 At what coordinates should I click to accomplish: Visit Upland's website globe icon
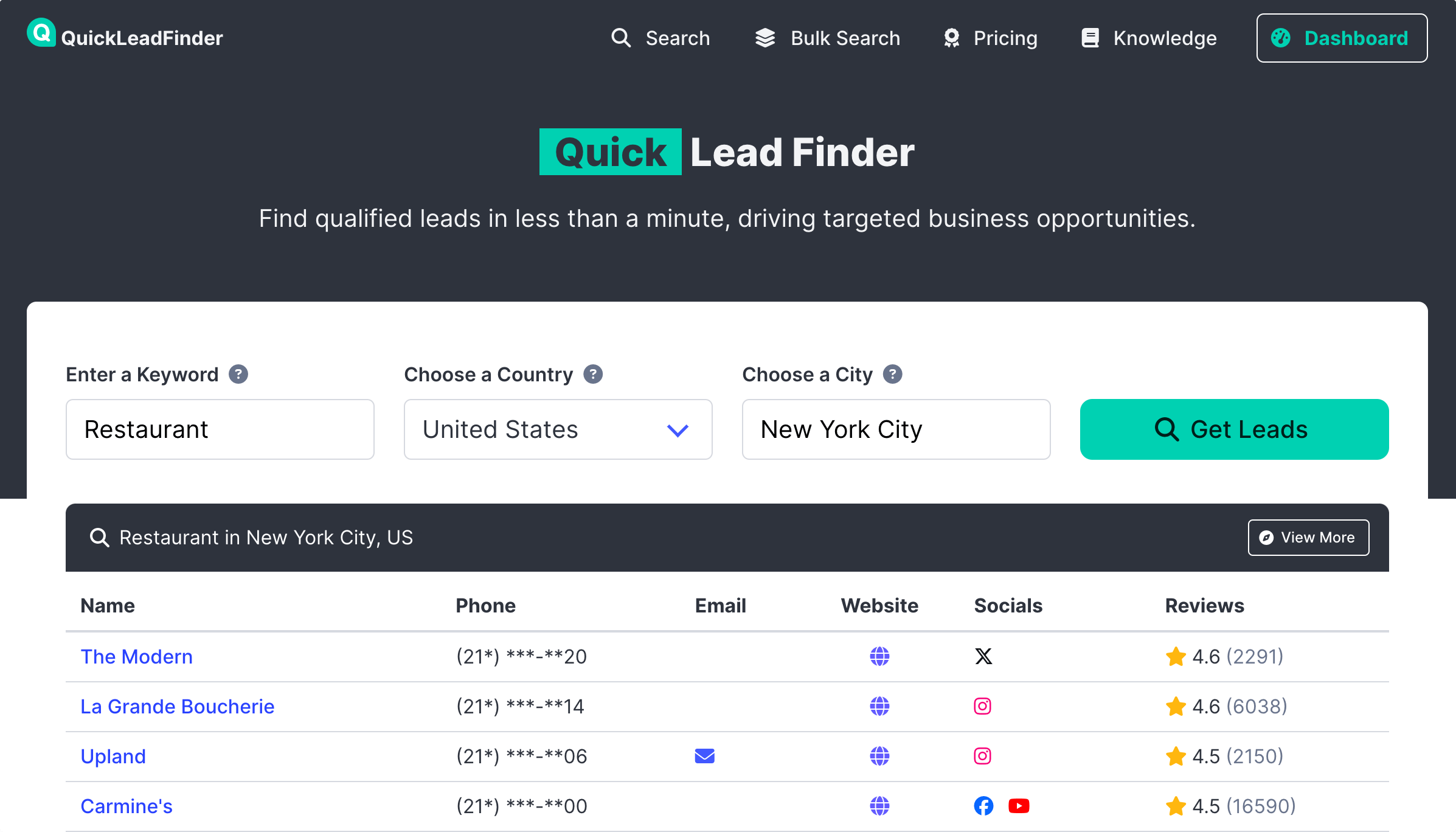(x=879, y=756)
